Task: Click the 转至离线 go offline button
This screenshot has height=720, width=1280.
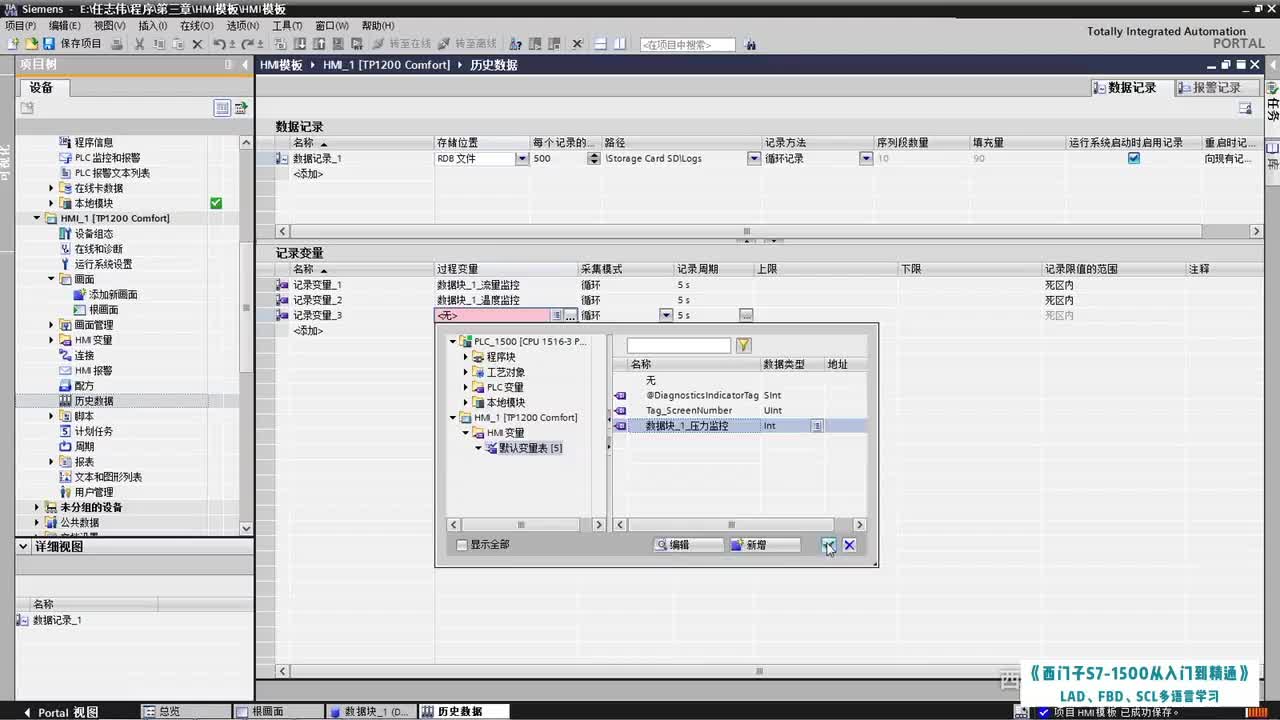Action: click(467, 44)
